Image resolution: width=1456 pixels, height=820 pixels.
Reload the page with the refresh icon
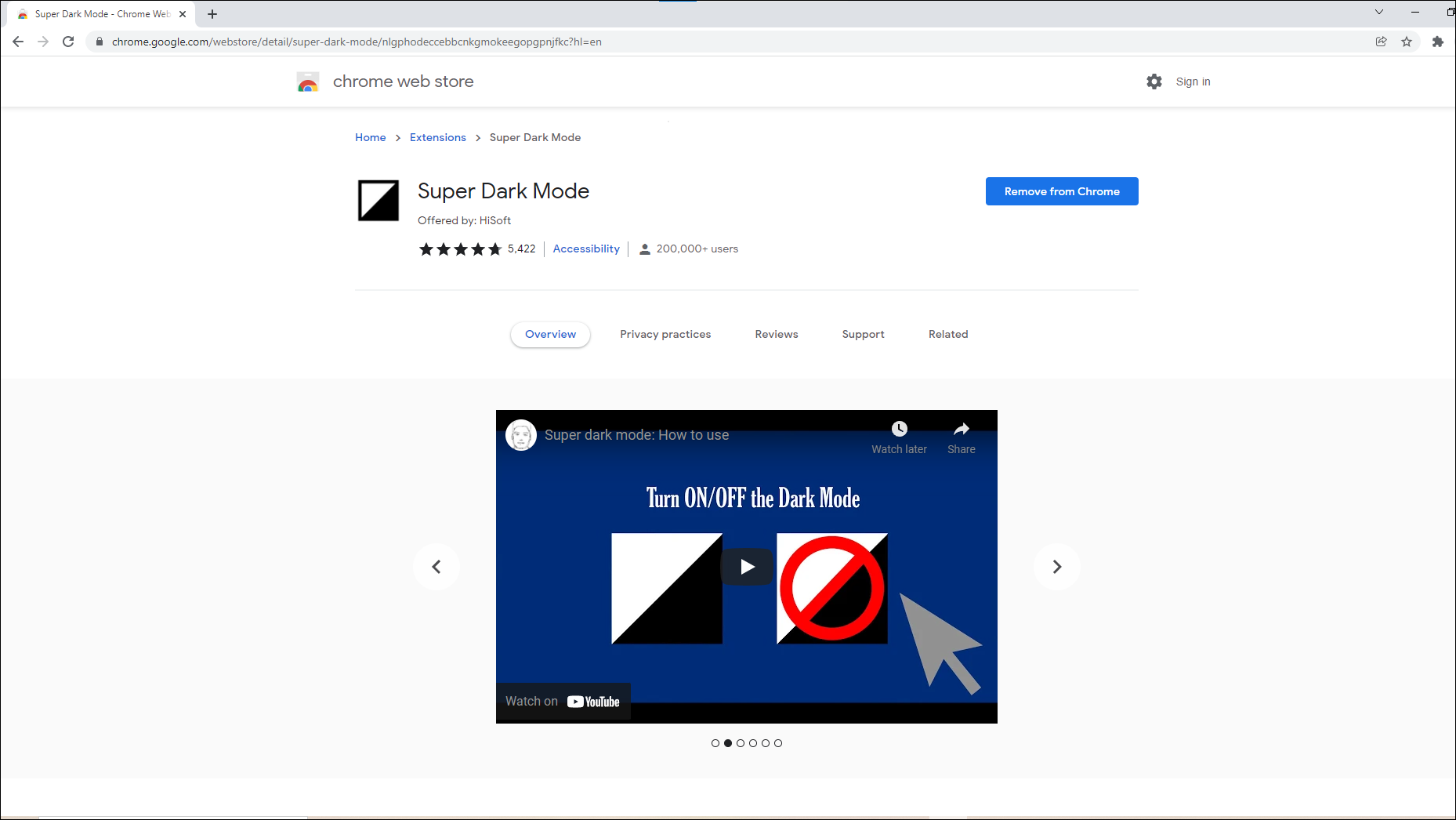pos(68,42)
